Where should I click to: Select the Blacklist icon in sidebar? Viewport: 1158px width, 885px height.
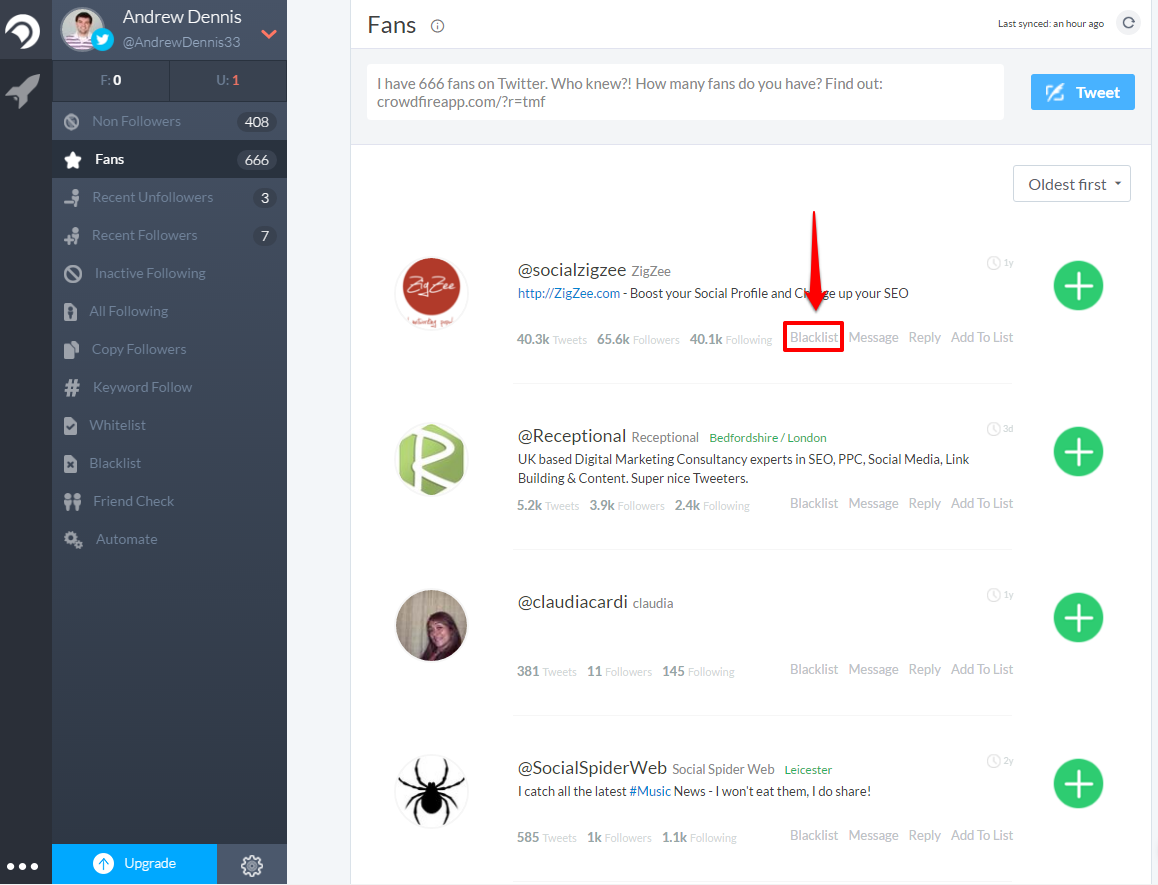72,463
